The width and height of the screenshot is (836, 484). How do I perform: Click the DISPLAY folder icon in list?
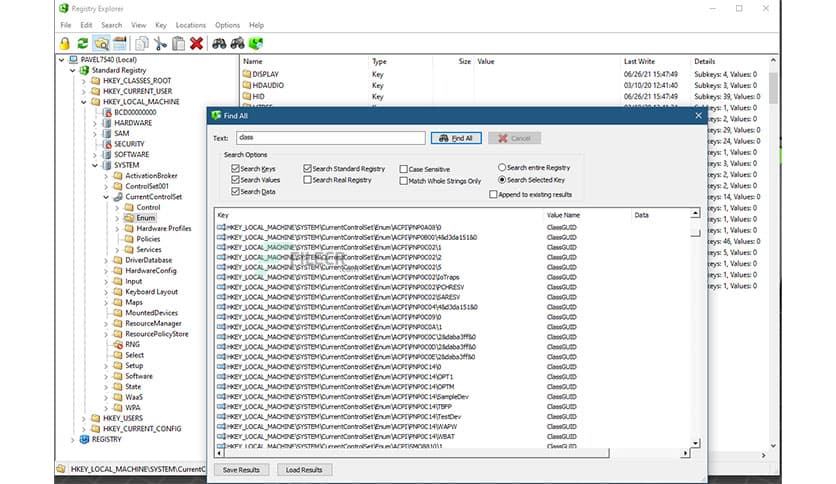click(246, 74)
